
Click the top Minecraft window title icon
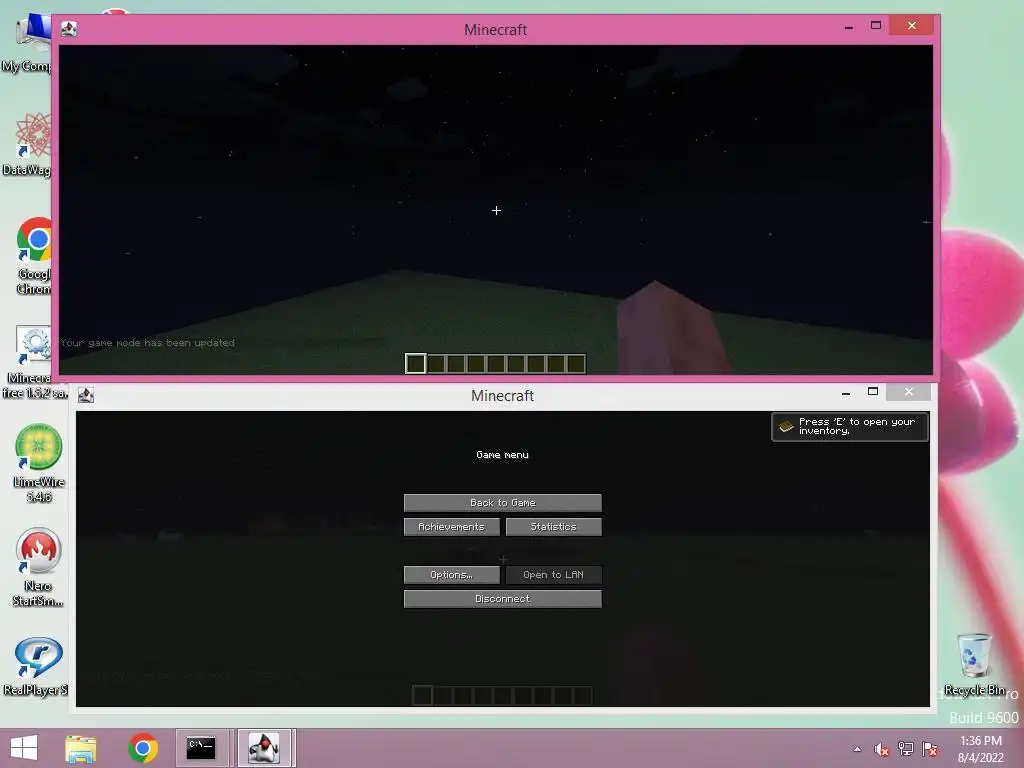coord(69,29)
